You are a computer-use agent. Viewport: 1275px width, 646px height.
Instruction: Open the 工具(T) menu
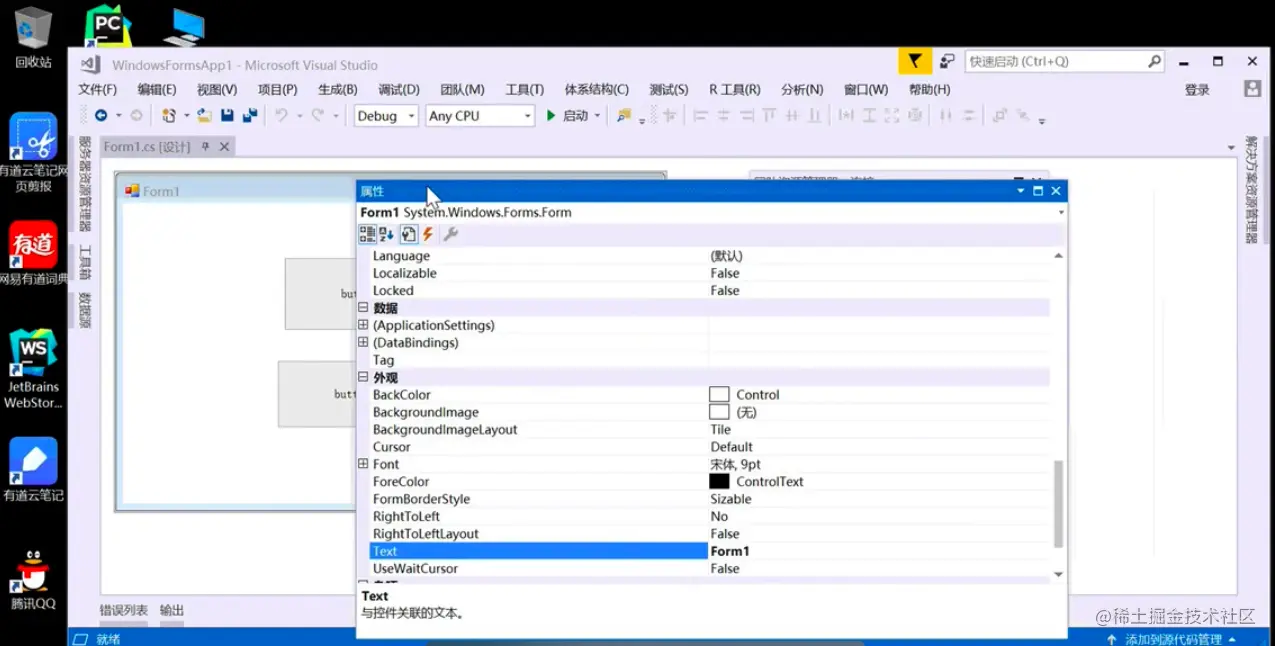pyautogui.click(x=524, y=90)
